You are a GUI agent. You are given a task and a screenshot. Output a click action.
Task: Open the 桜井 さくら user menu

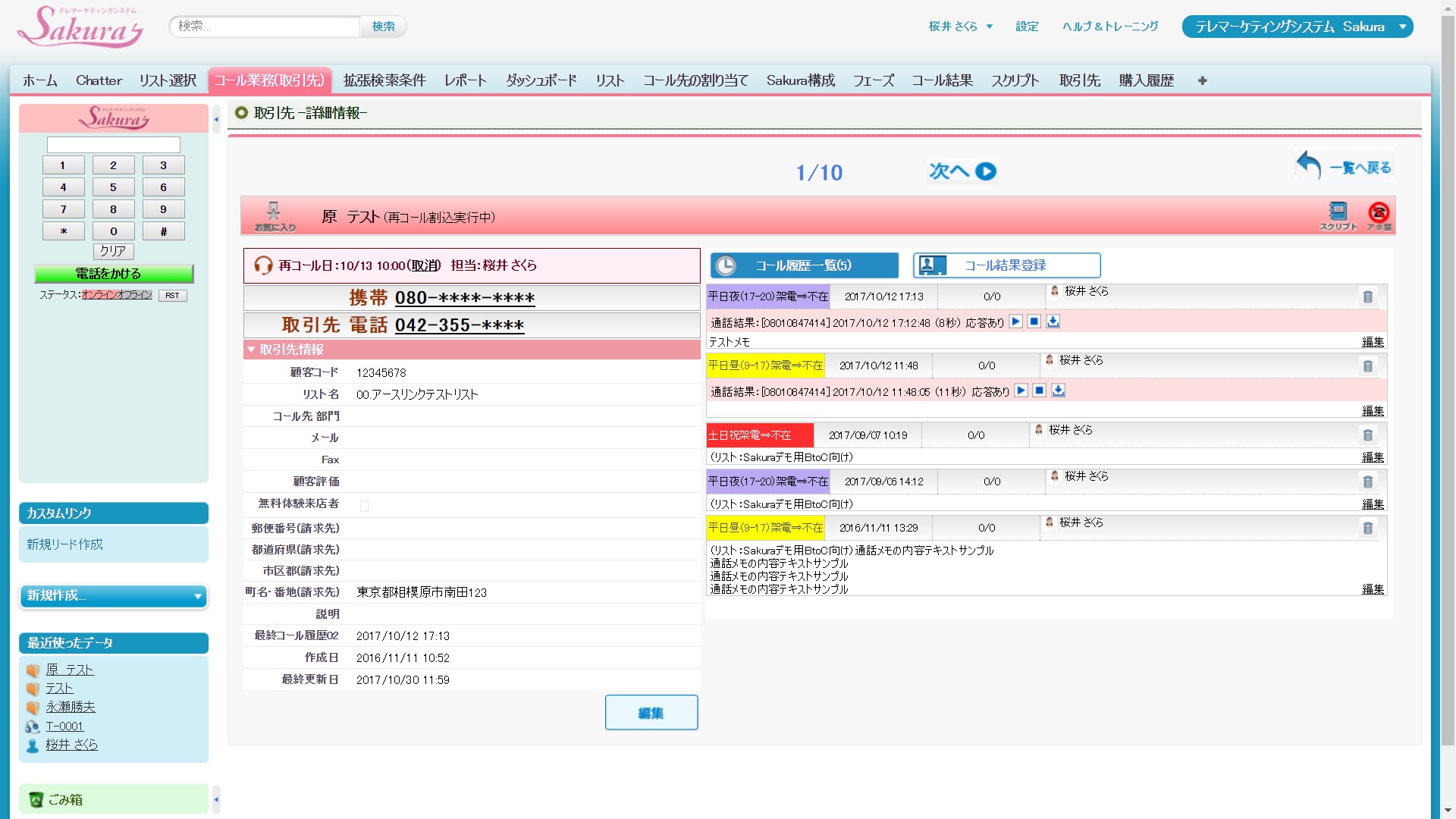960,27
